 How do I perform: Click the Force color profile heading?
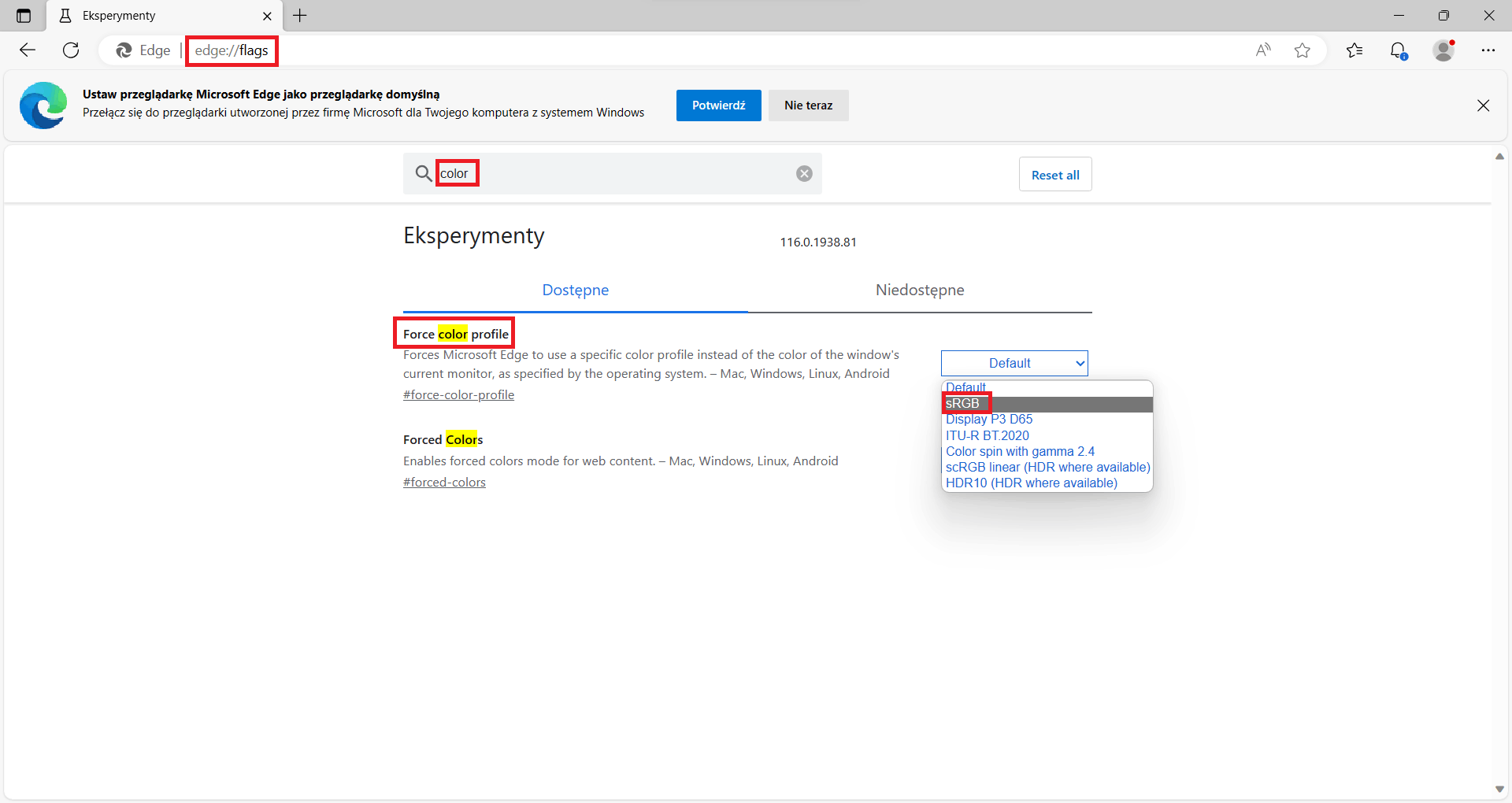click(x=456, y=334)
